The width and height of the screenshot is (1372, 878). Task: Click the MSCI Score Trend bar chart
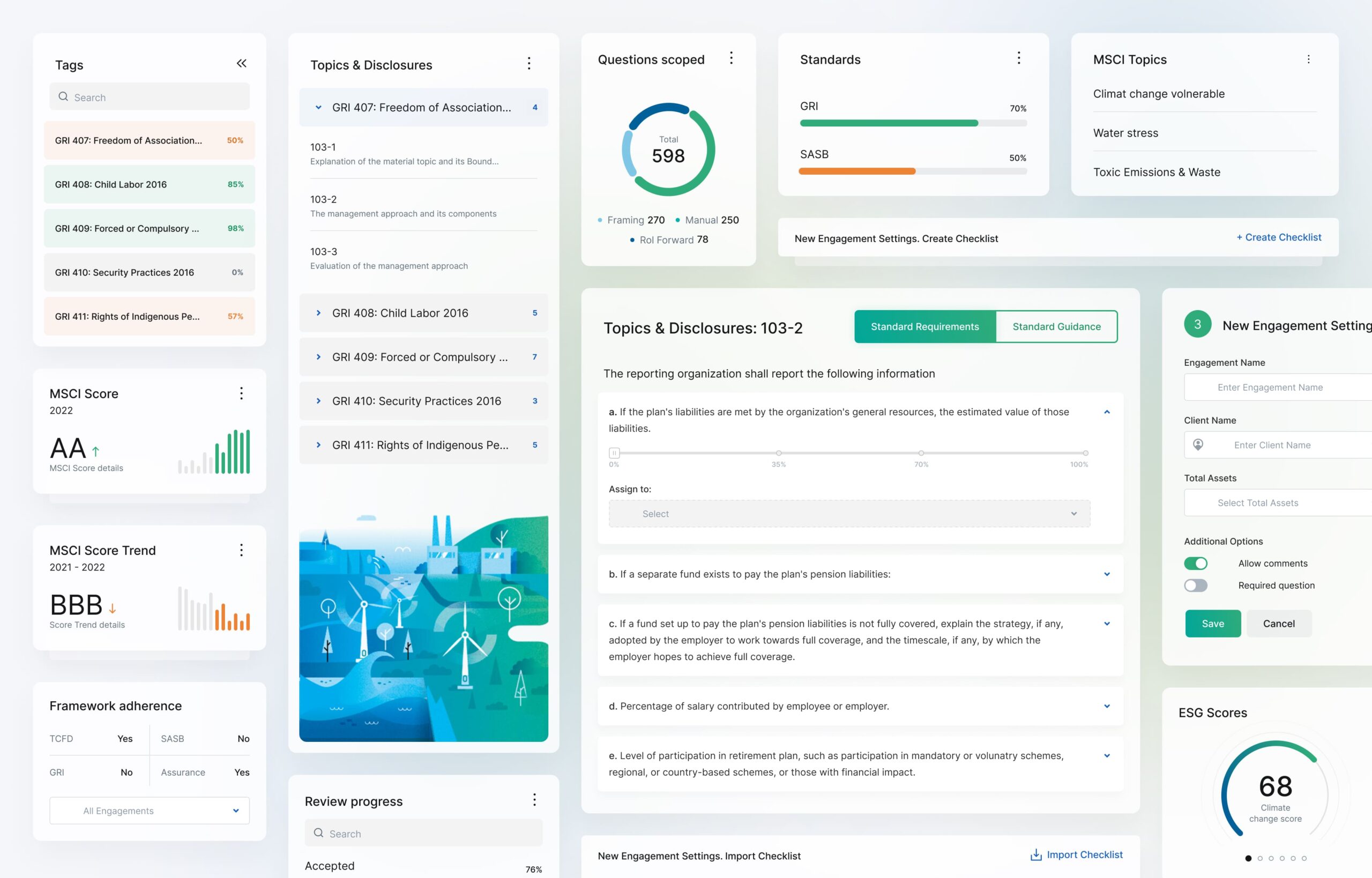[x=214, y=609]
